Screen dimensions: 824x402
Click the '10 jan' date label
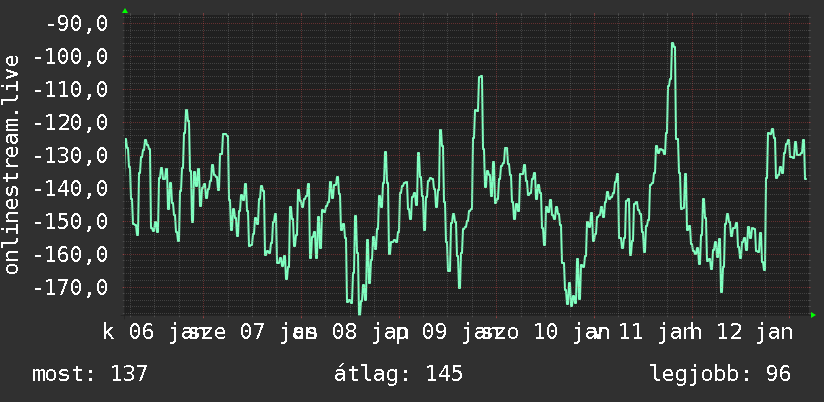pos(572,333)
